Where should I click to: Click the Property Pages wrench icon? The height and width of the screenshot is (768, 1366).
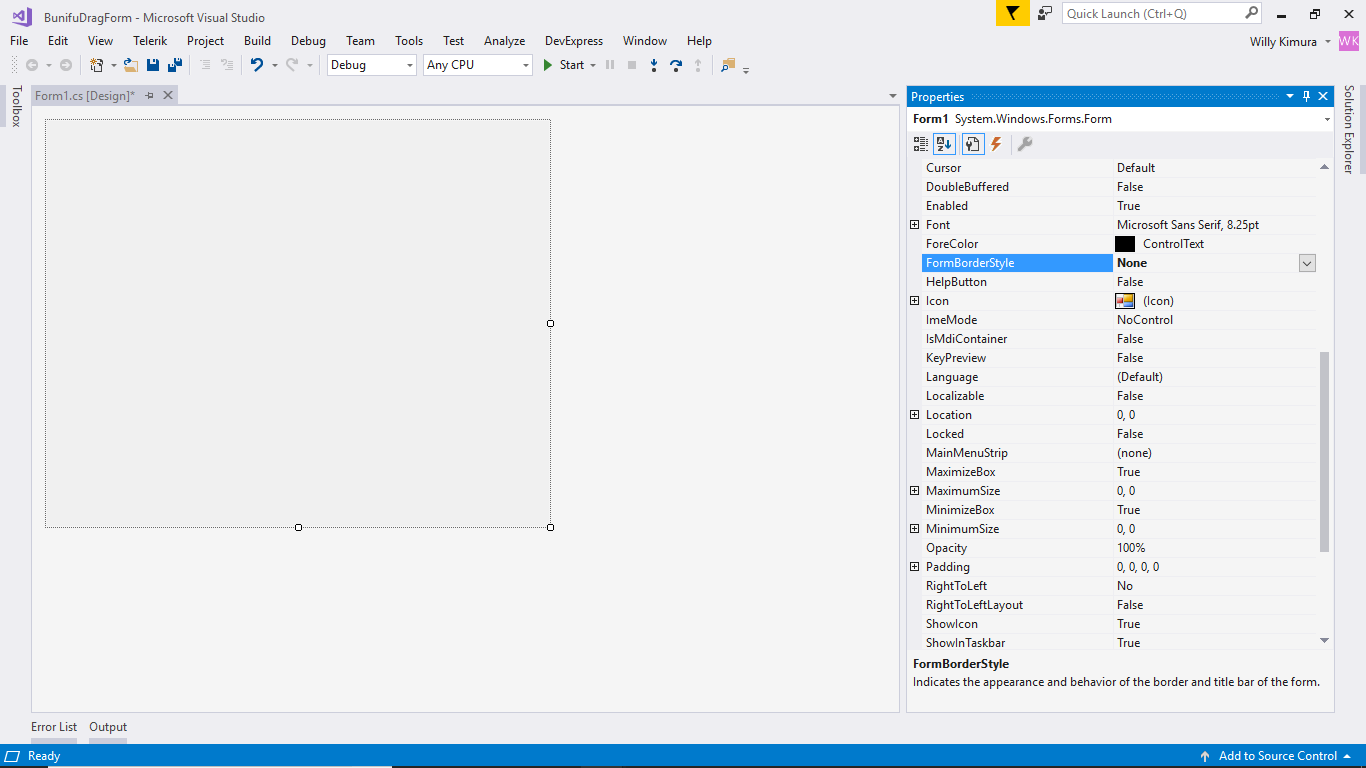pyautogui.click(x=1025, y=143)
